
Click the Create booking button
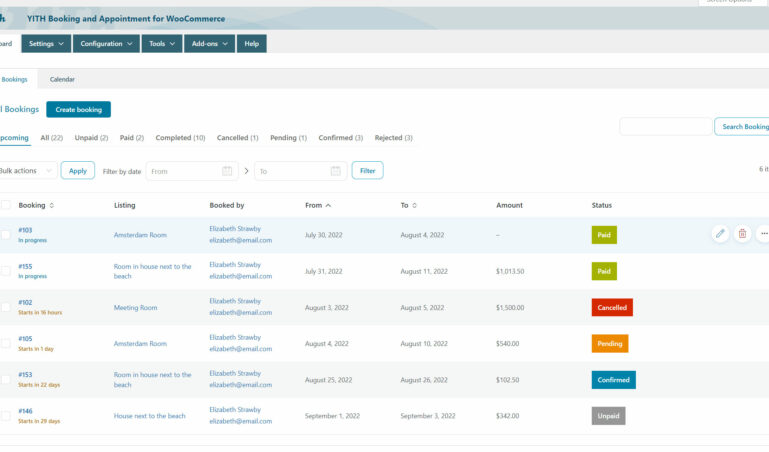[x=78, y=109]
